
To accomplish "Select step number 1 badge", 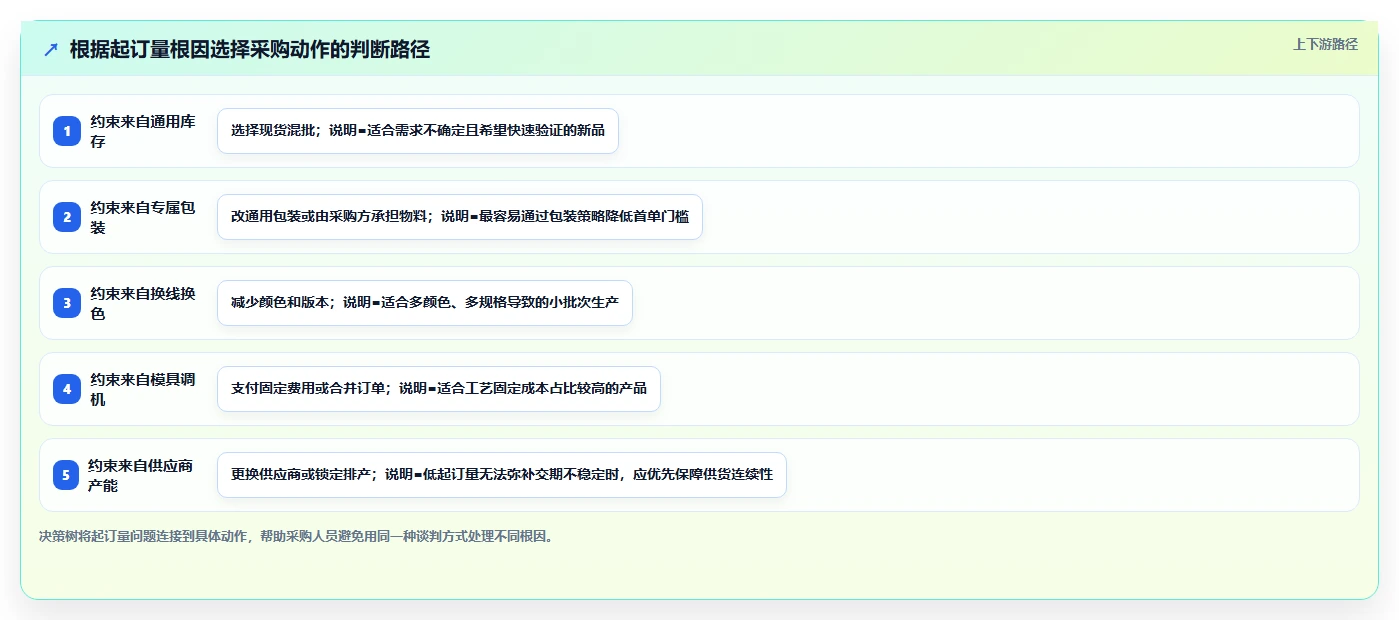I will click(x=67, y=131).
